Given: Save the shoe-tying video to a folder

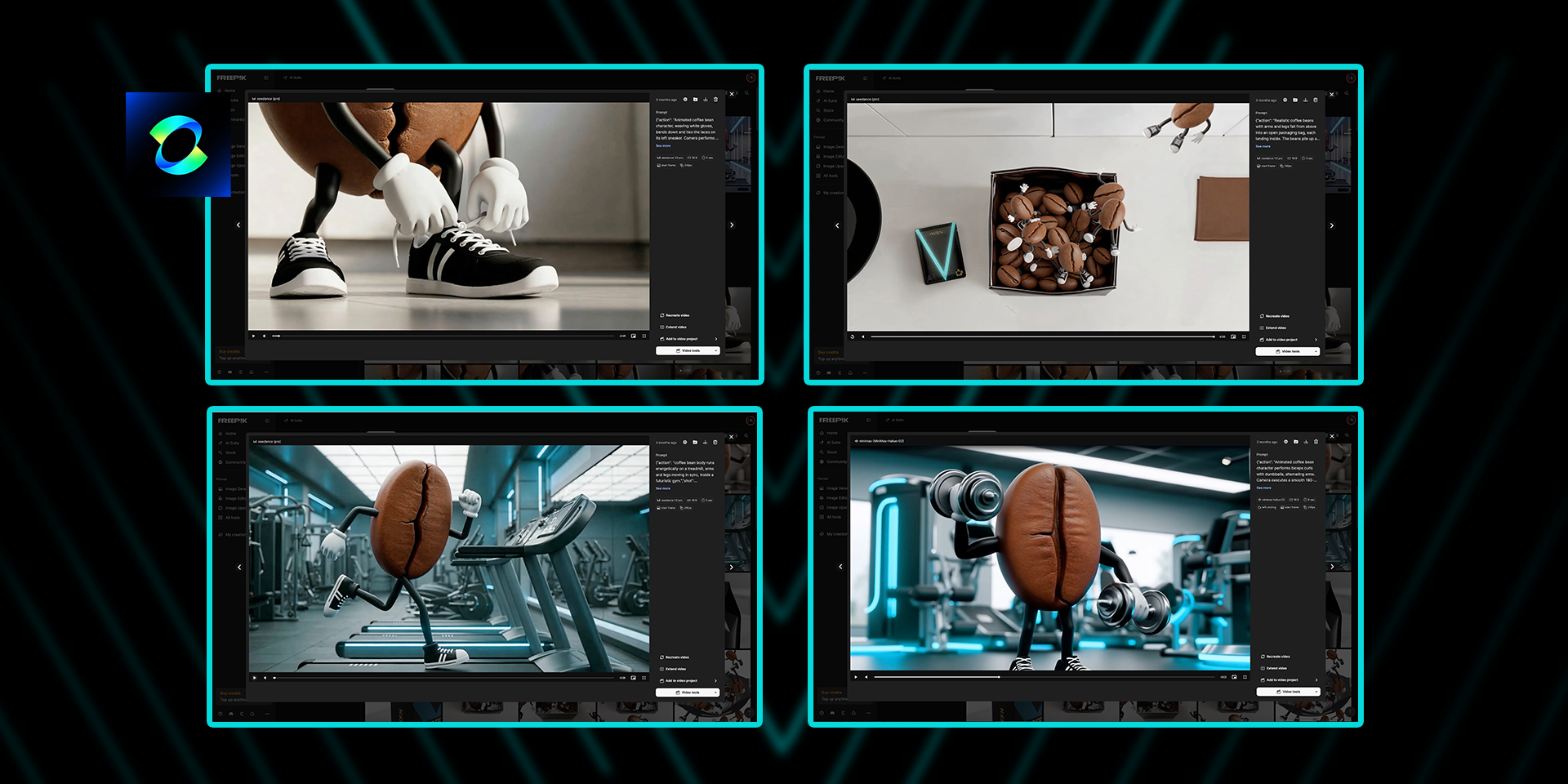Looking at the screenshot, I should (696, 100).
